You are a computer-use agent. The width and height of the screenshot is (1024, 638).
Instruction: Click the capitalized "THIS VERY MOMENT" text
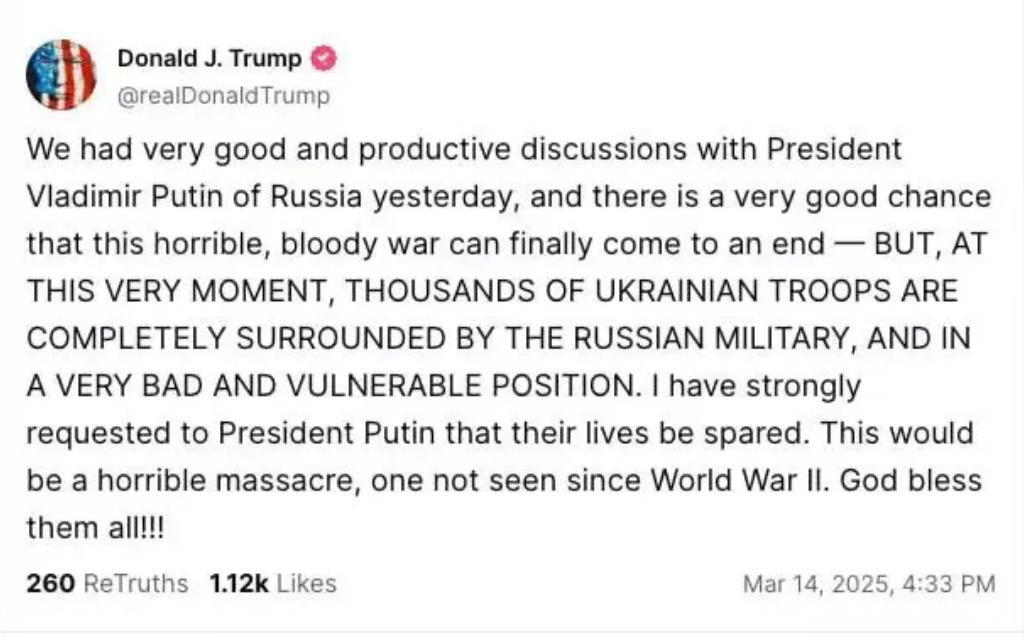[x=176, y=291]
